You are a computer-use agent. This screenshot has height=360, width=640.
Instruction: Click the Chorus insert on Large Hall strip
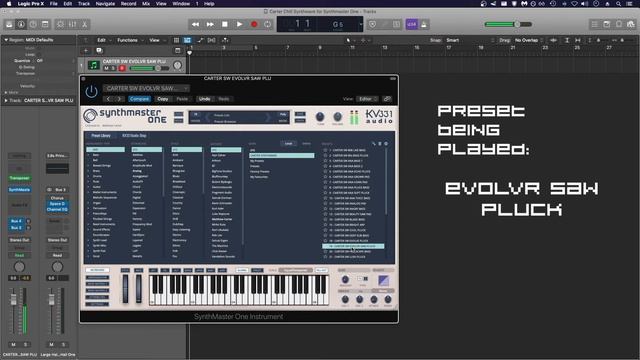(x=57, y=198)
